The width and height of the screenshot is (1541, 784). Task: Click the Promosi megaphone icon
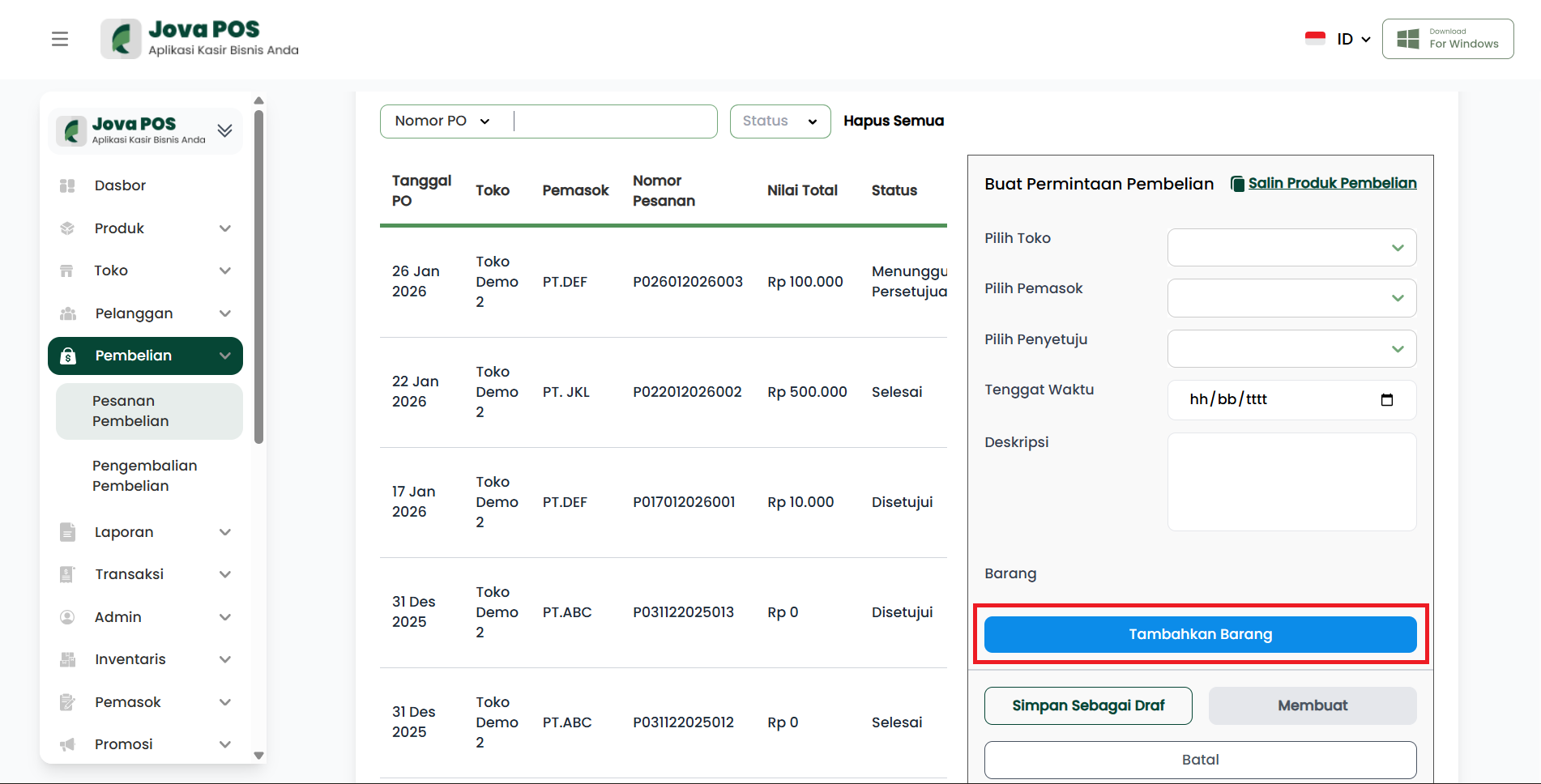67,744
